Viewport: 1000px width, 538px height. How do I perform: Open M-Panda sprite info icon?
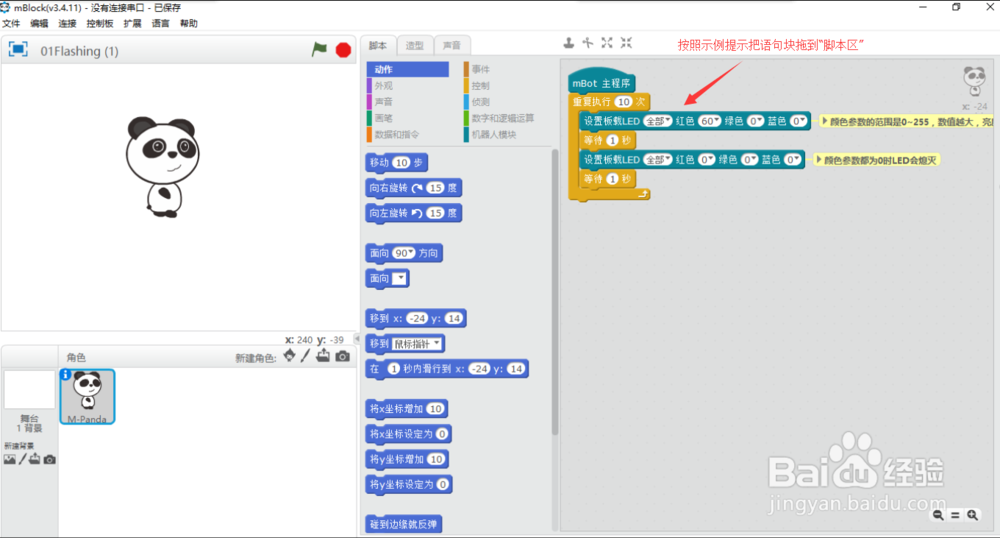click(65, 375)
